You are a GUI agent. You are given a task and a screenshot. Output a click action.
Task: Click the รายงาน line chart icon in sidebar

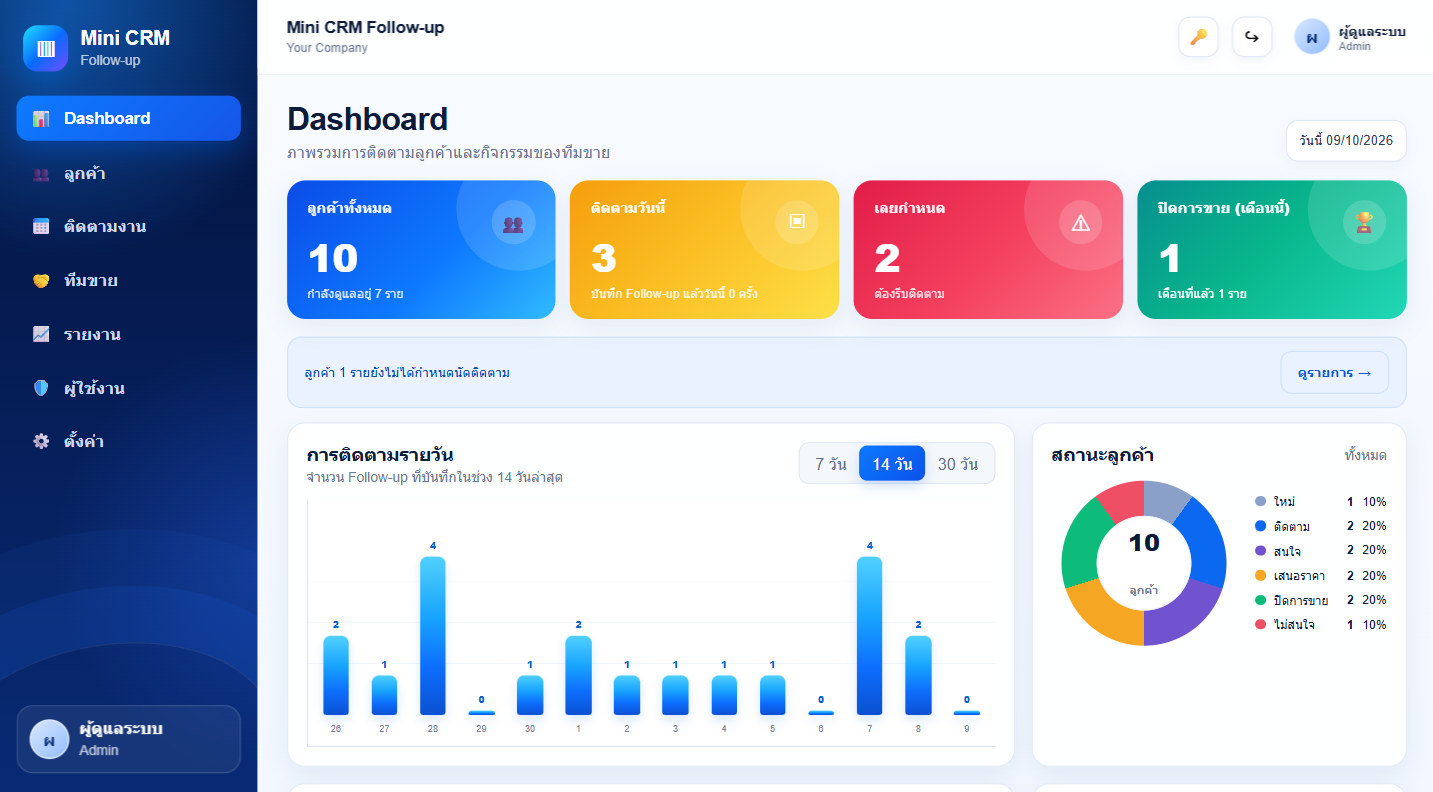[41, 334]
